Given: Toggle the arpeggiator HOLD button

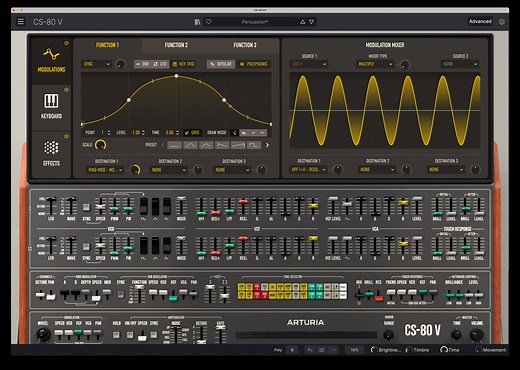Looking at the screenshot, I should click(116, 334).
